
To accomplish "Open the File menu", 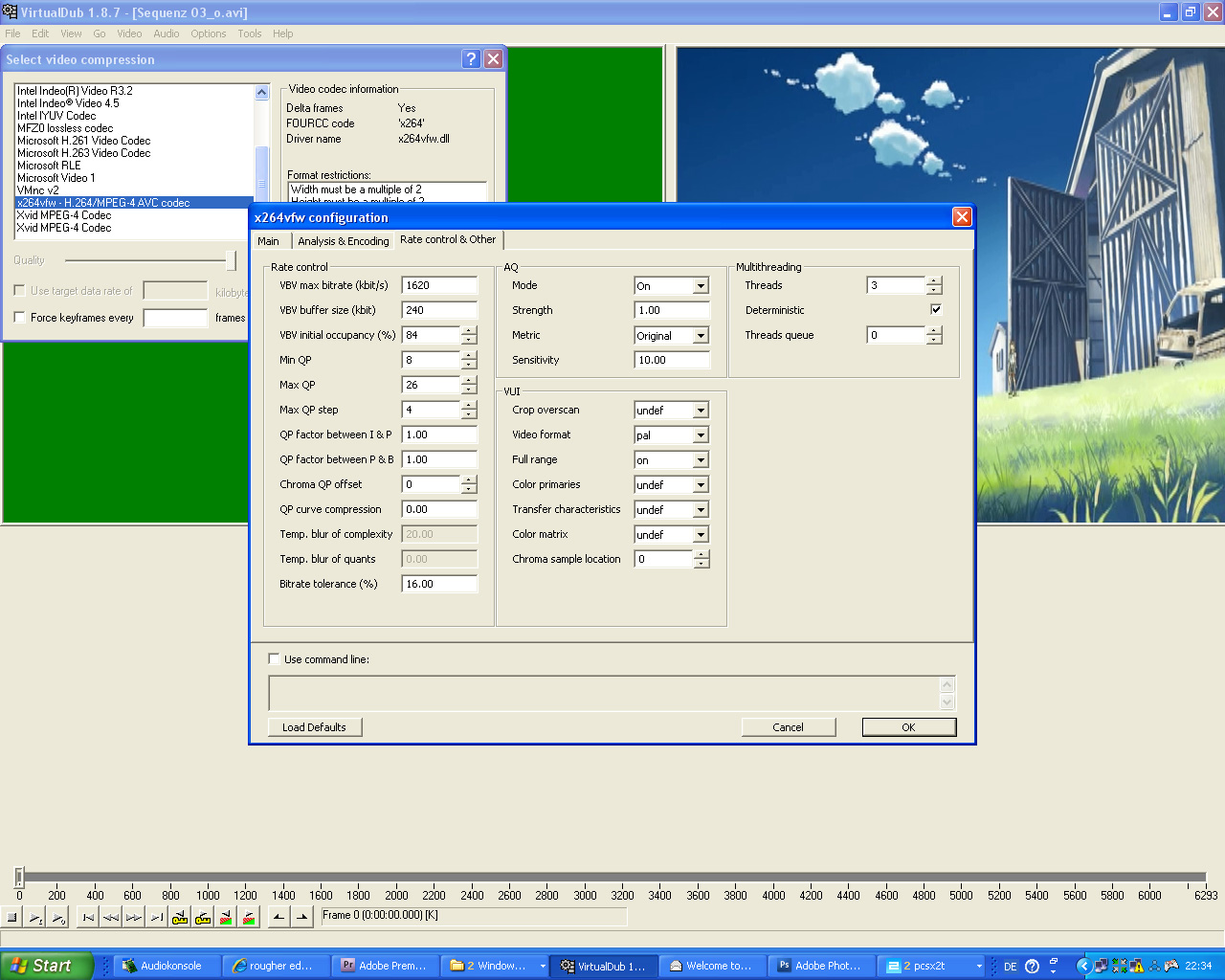I will 12,33.
